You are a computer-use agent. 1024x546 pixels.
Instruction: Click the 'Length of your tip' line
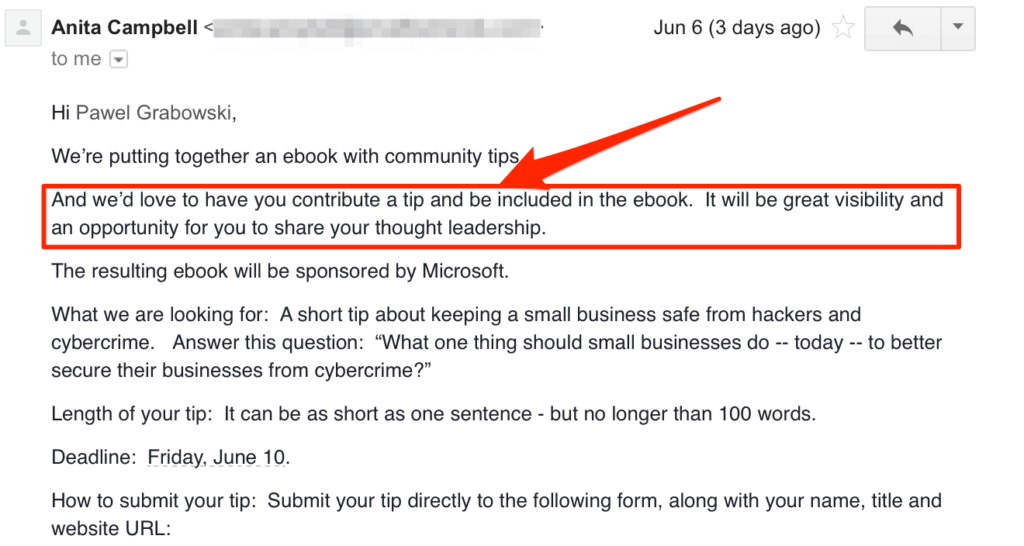click(x=434, y=414)
